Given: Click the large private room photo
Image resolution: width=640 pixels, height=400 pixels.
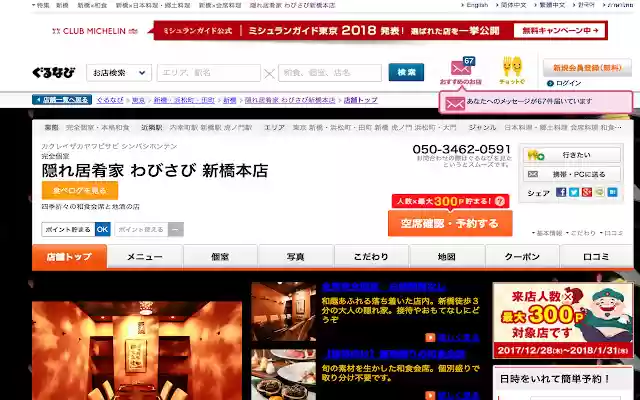Looking at the screenshot, I should 137,351.
